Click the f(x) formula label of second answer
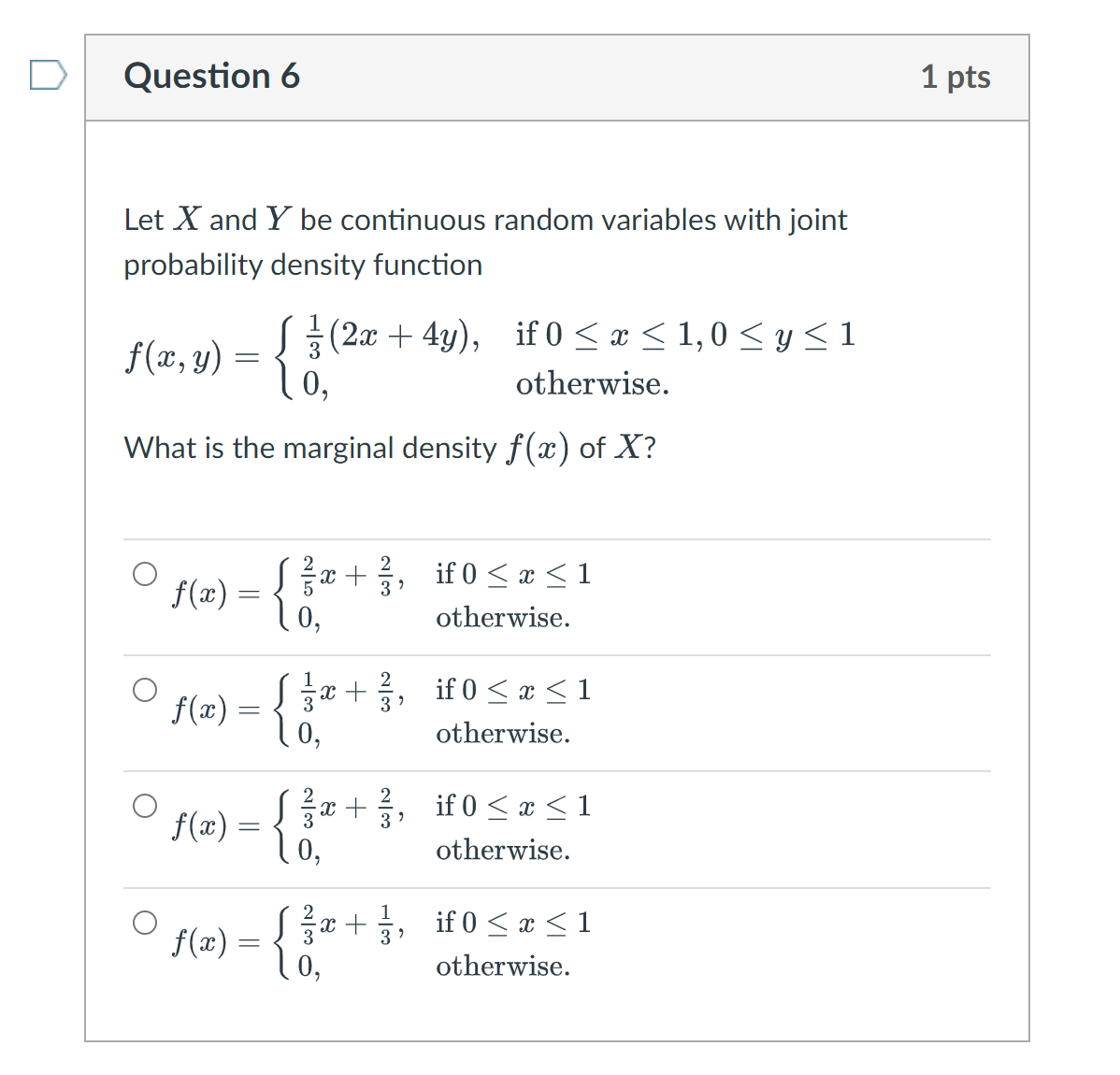The width and height of the screenshot is (1120, 1075). [199, 709]
